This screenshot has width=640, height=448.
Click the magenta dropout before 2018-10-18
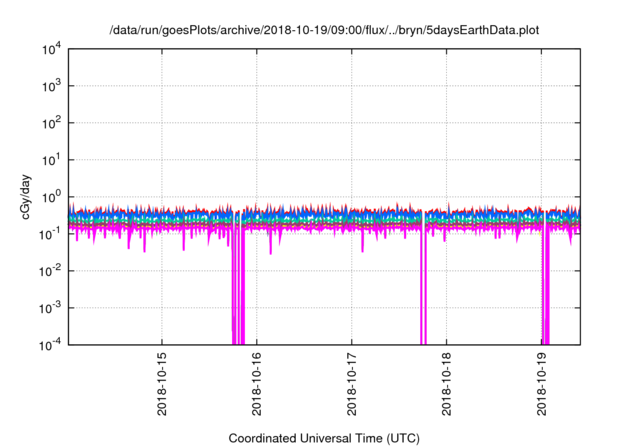click(423, 286)
